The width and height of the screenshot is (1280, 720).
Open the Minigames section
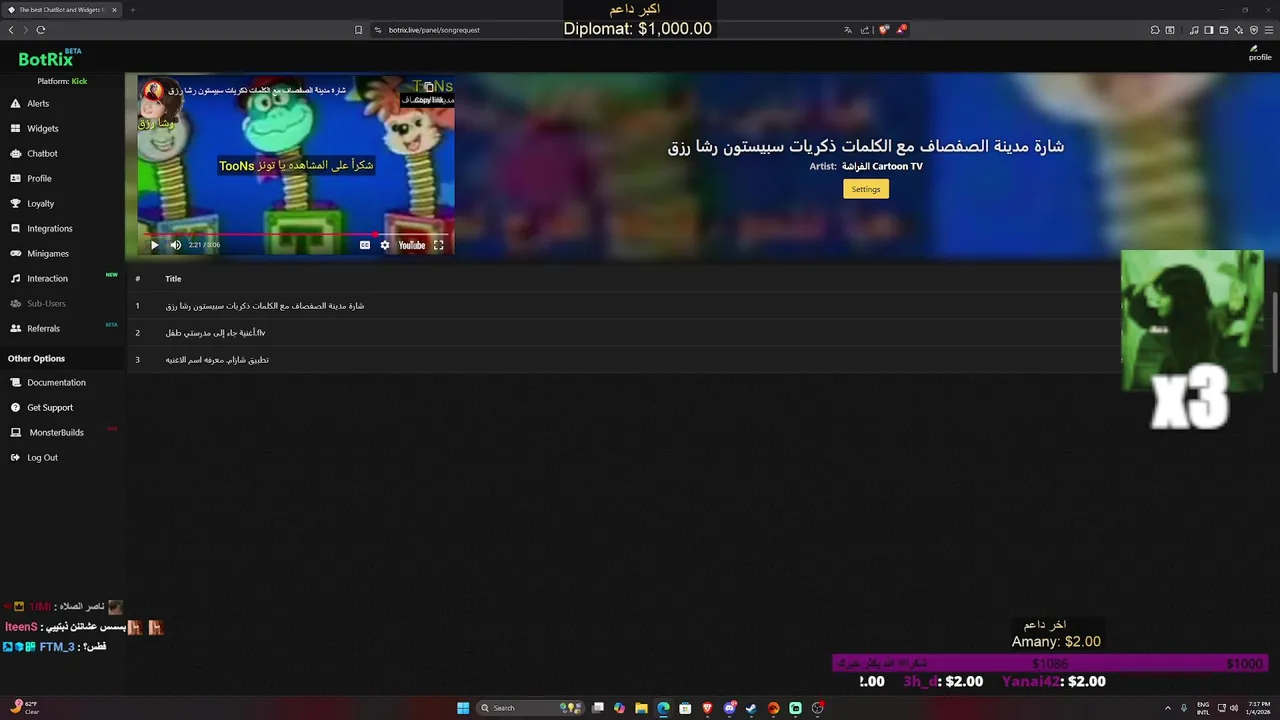(47, 254)
